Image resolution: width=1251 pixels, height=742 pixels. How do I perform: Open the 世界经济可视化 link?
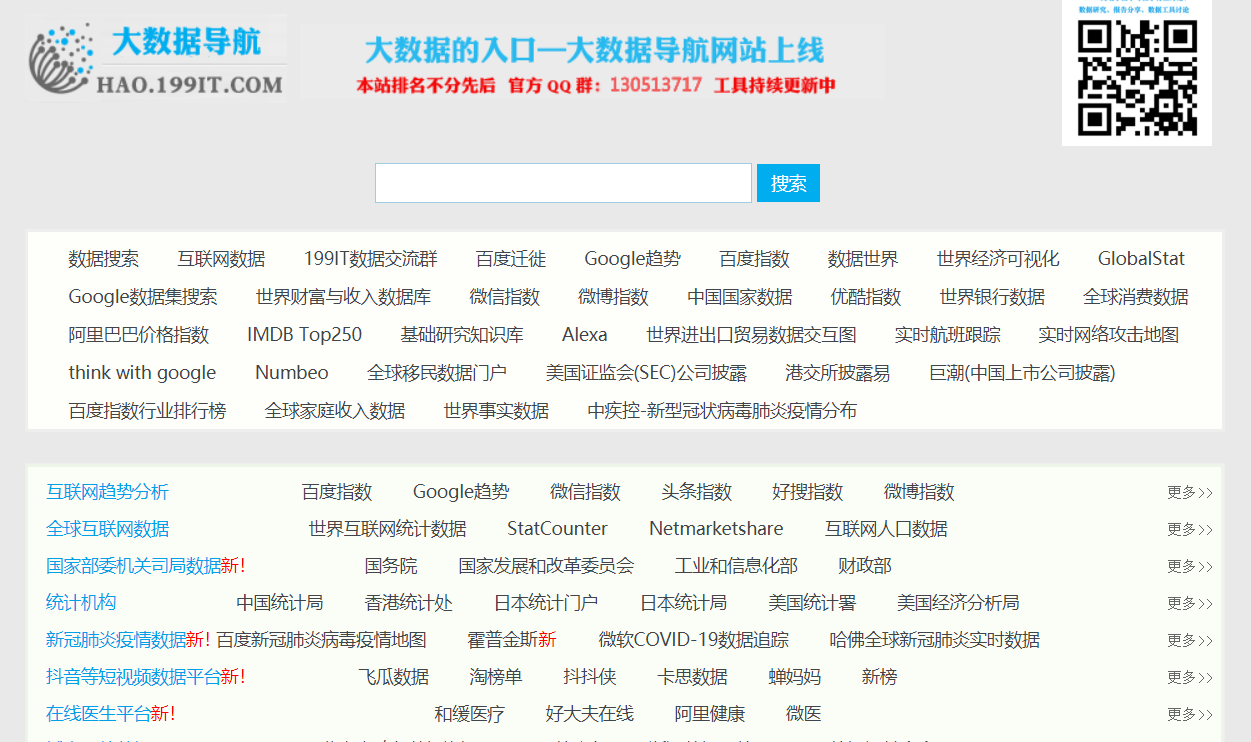[998, 259]
